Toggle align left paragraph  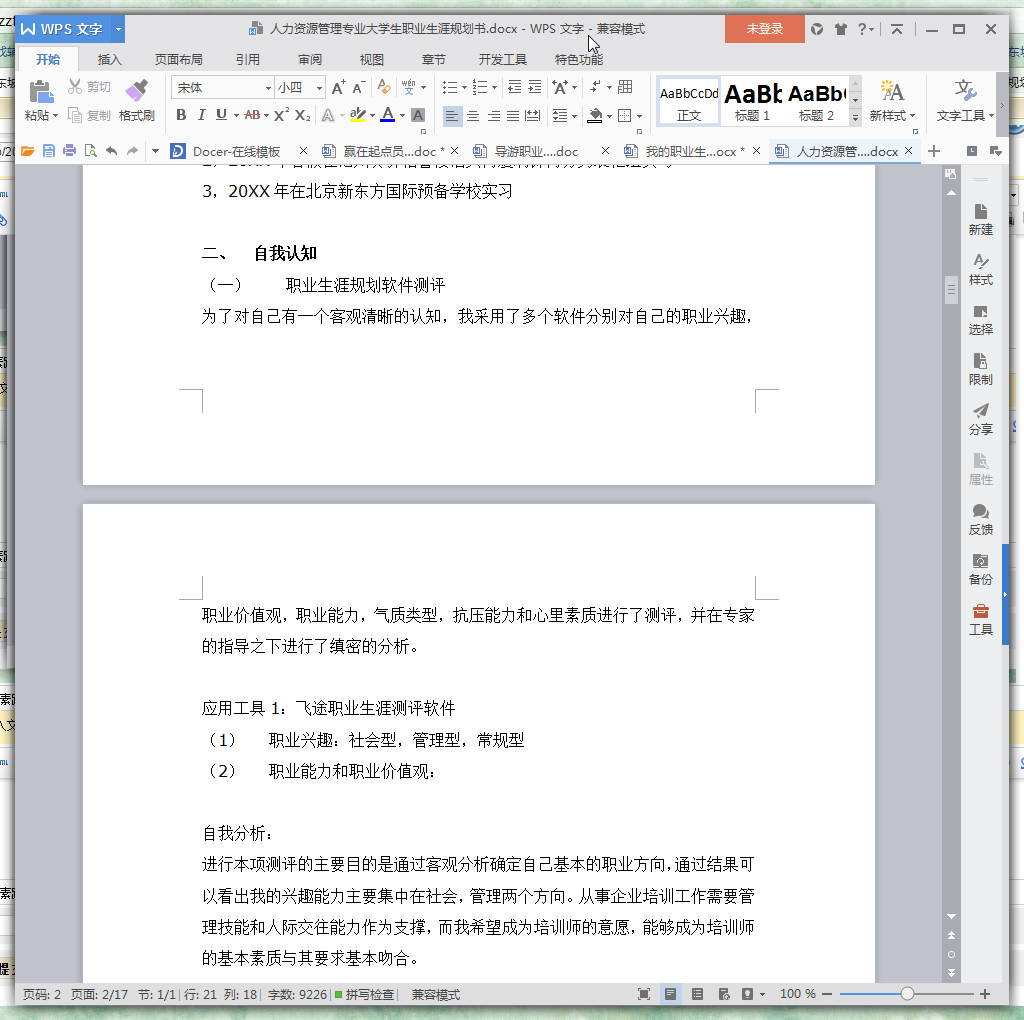[x=452, y=116]
